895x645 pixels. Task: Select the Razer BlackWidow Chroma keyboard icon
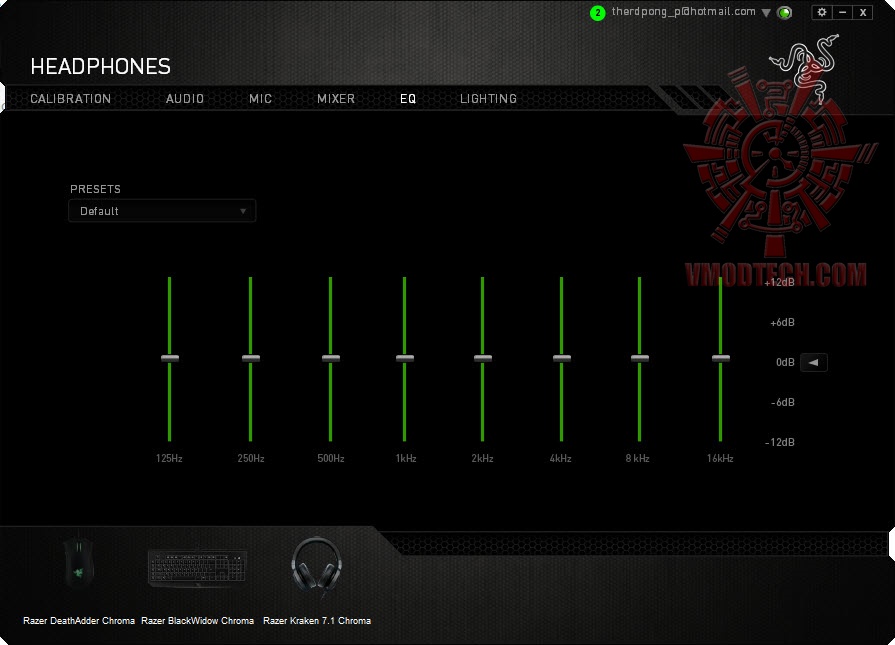[x=197, y=567]
